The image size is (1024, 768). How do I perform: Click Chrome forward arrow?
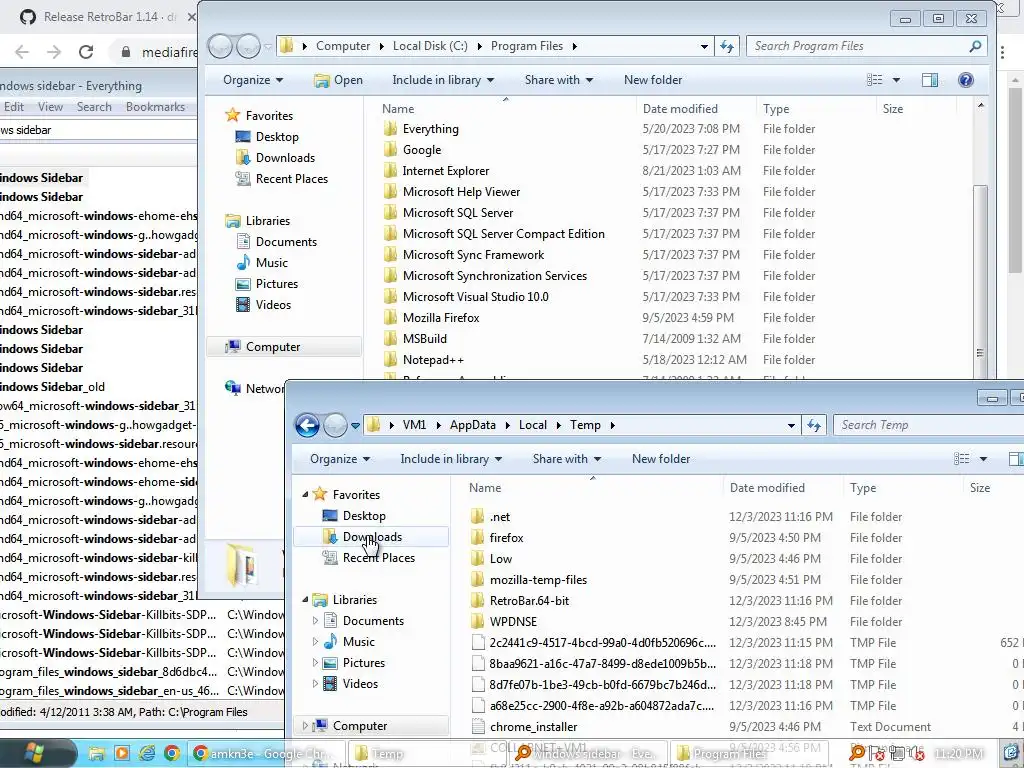[x=54, y=52]
